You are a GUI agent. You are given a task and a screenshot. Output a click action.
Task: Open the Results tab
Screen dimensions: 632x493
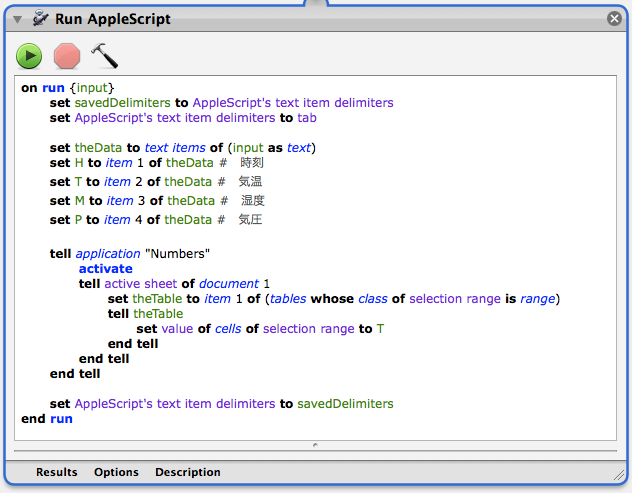pyautogui.click(x=57, y=472)
